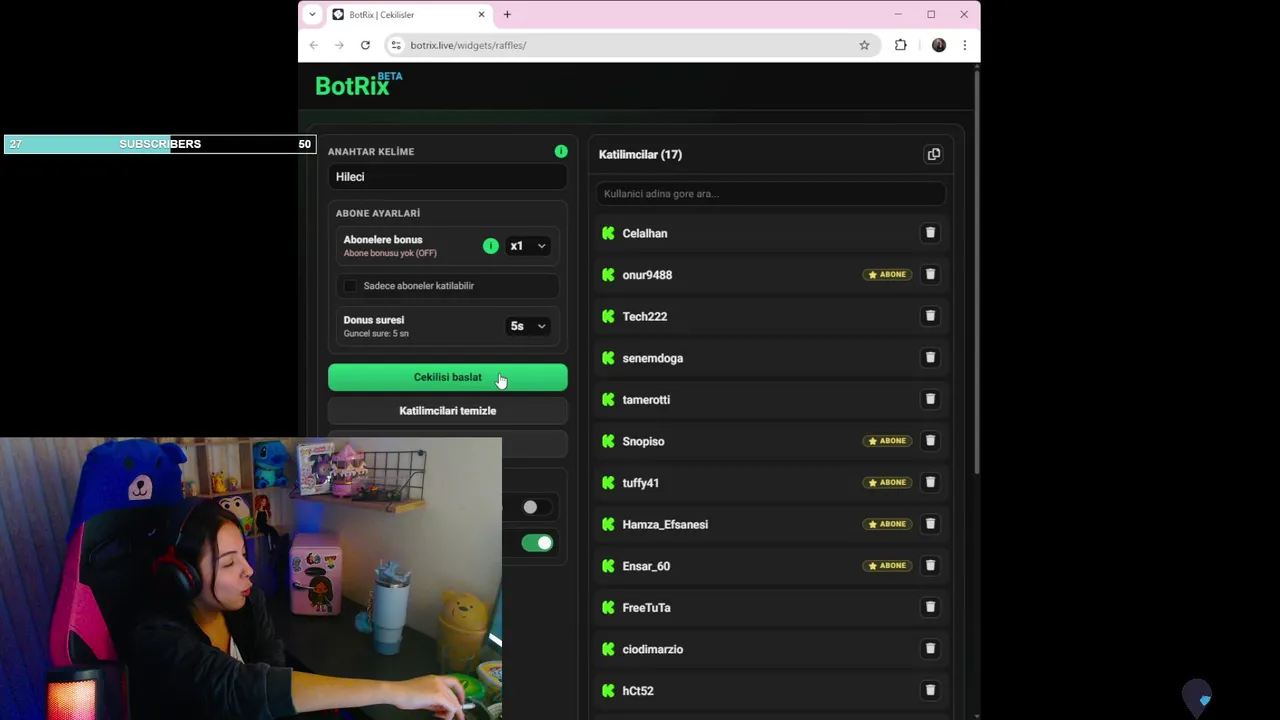This screenshot has width=1280, height=720.
Task: Open Chrome profile avatar
Action: coord(938,45)
